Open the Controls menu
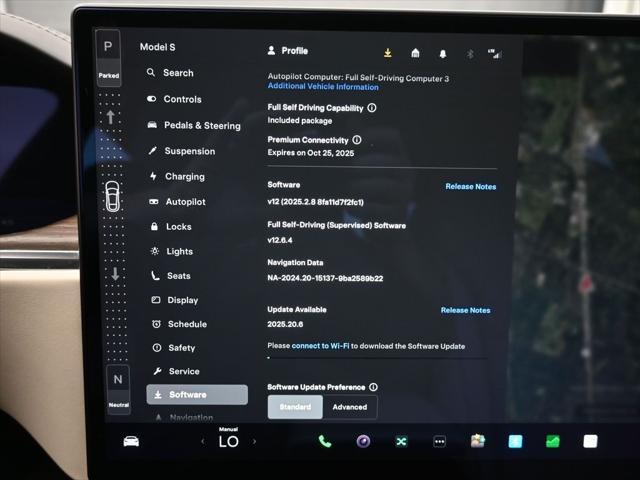The width and height of the screenshot is (640, 480). pos(174,99)
